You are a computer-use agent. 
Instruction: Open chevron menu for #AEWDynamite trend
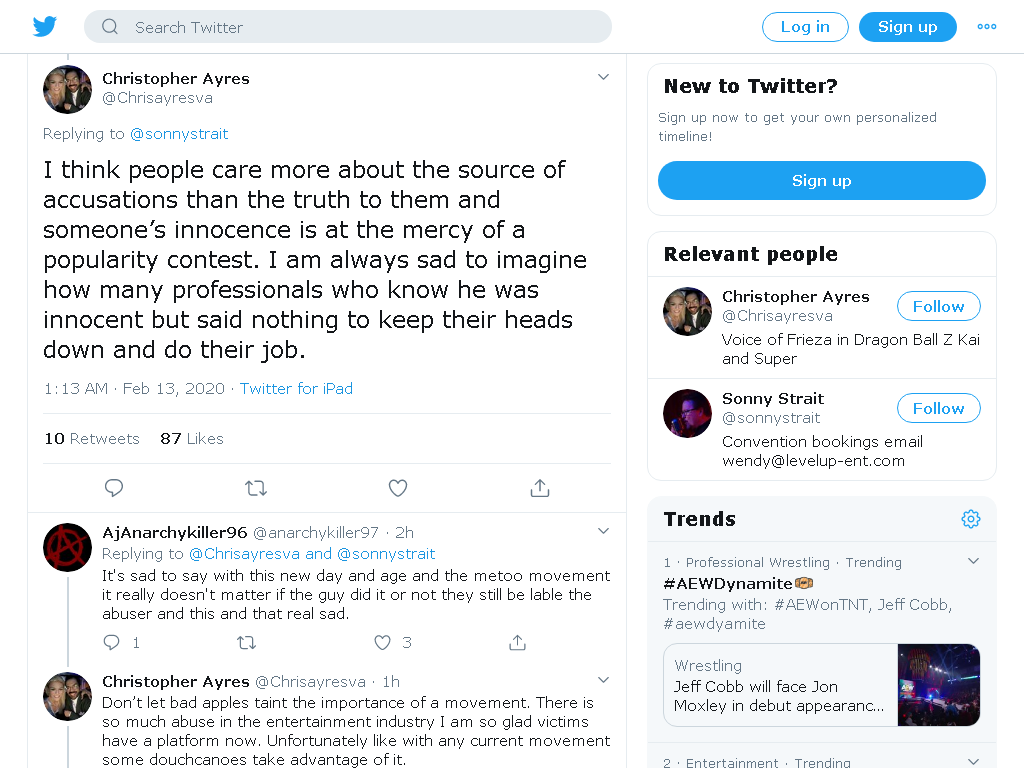[x=973, y=561]
